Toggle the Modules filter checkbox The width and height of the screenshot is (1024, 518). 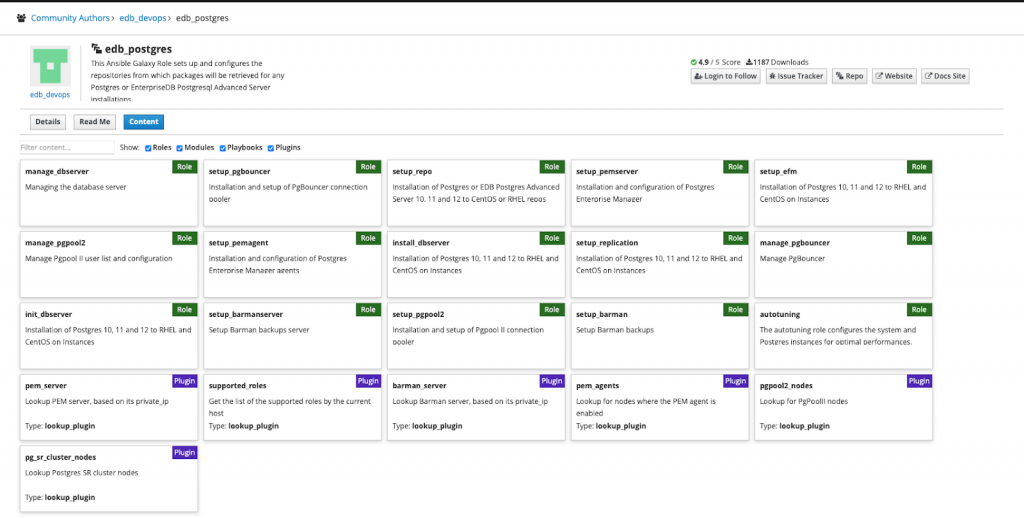click(180, 148)
